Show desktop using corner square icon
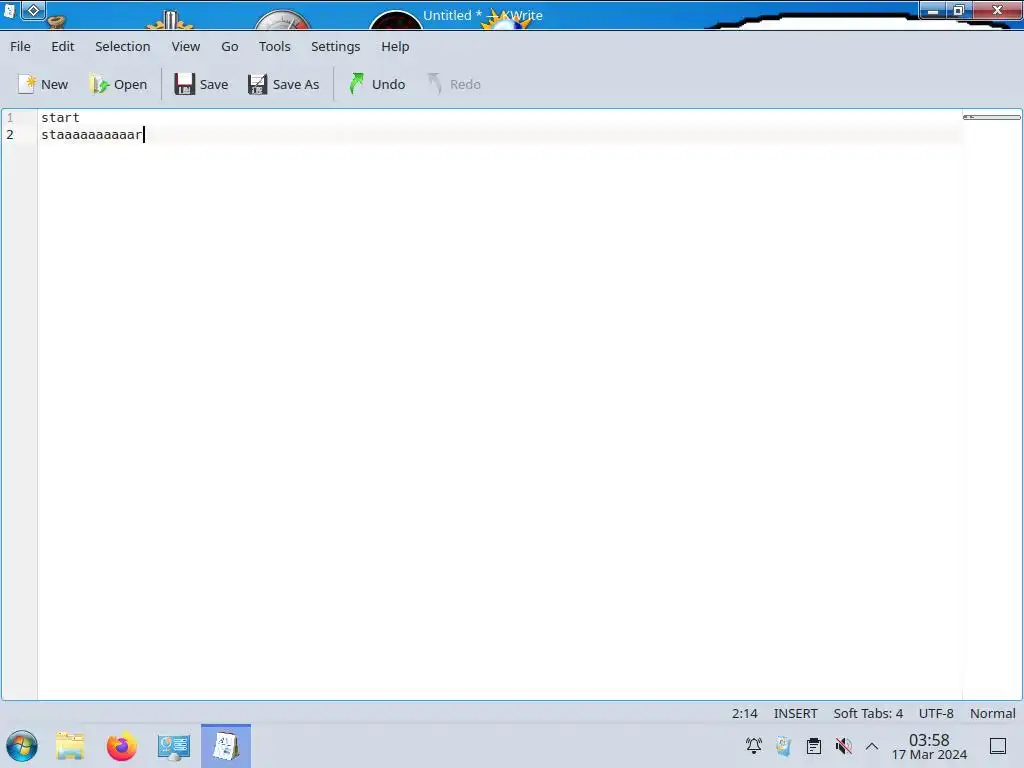The width and height of the screenshot is (1024, 768). [x=998, y=746]
